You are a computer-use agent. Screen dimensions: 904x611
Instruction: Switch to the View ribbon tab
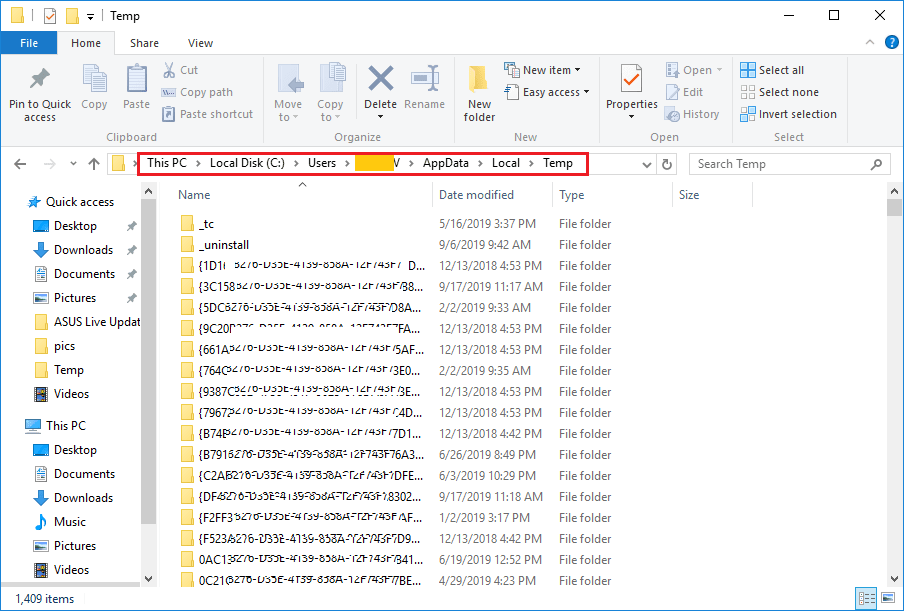coord(200,43)
